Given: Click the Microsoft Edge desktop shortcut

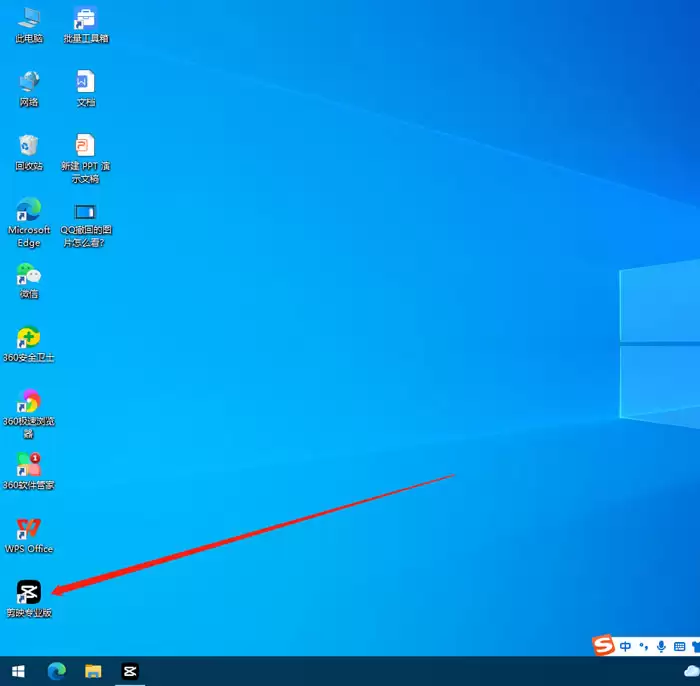Looking at the screenshot, I should [x=29, y=210].
